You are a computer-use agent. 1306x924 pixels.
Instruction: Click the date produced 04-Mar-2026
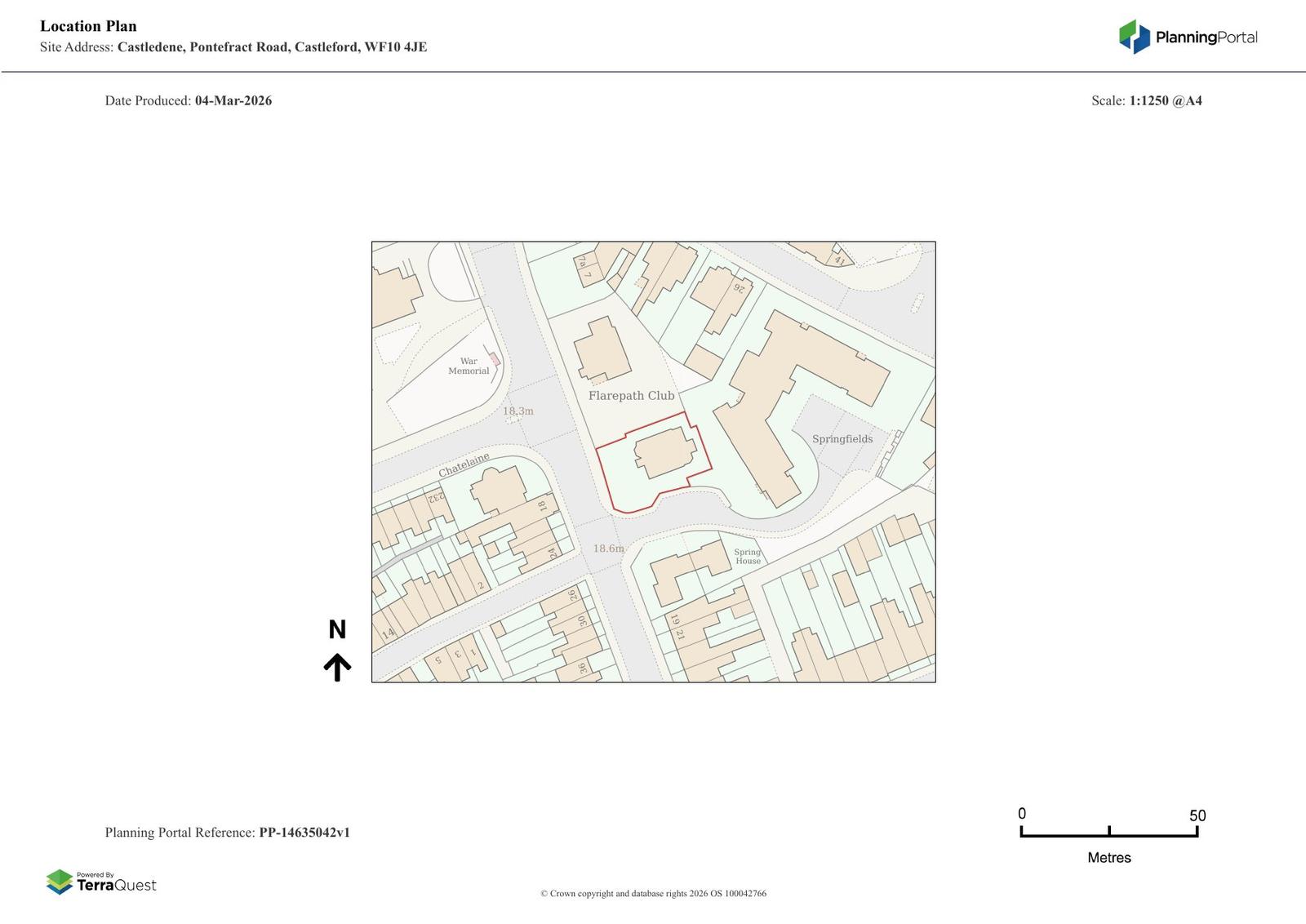tap(233, 100)
